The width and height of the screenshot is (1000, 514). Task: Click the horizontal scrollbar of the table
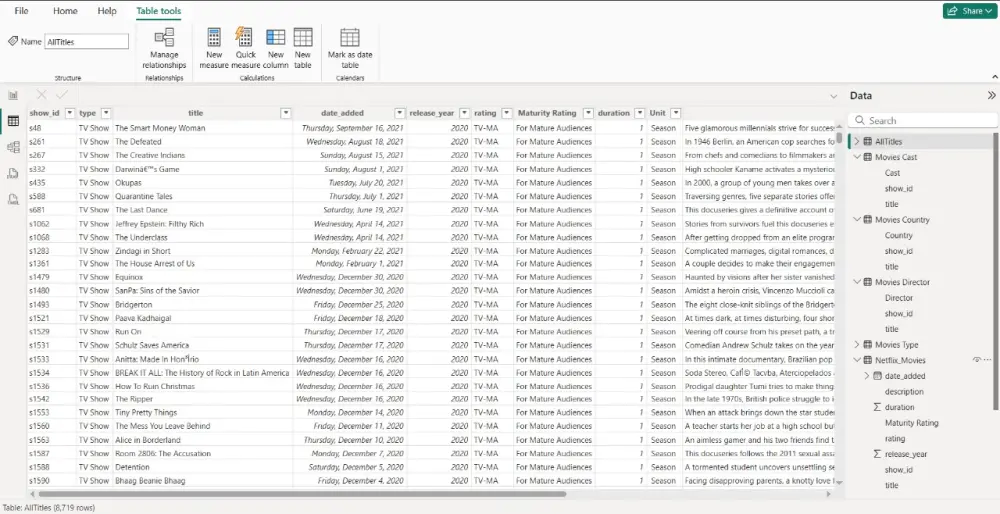[x=302, y=494]
